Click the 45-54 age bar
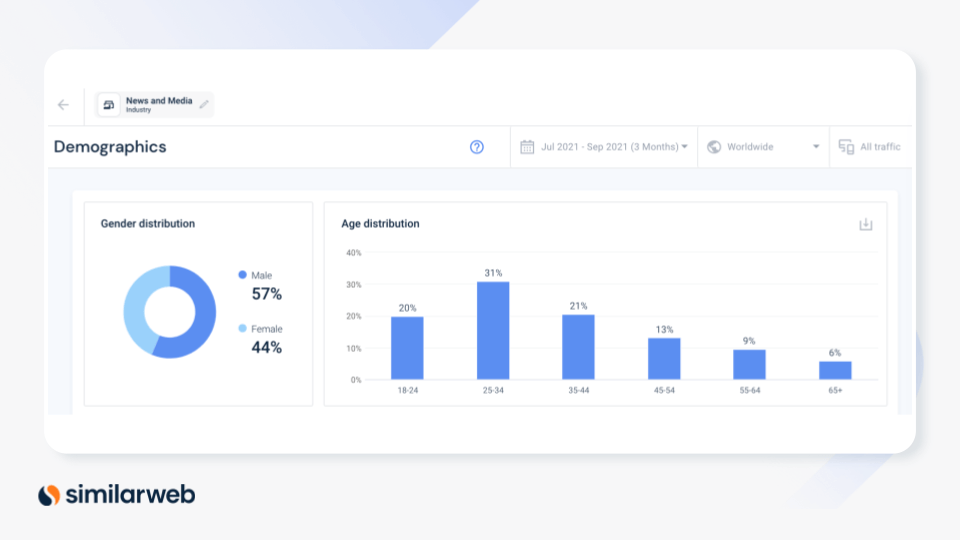The image size is (960, 540). 664,359
